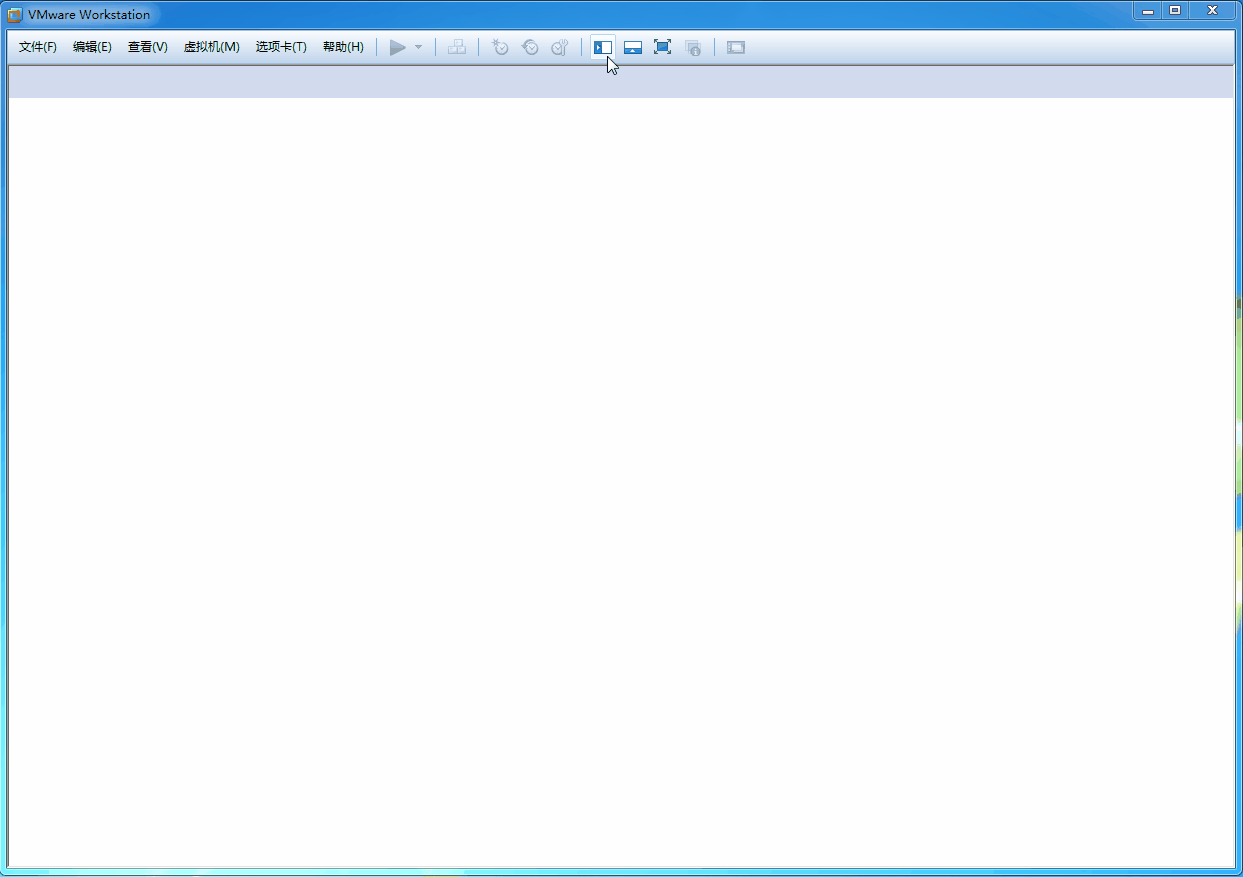Click the VMware Workstation title bar icon
Image resolution: width=1243 pixels, height=877 pixels.
15,14
